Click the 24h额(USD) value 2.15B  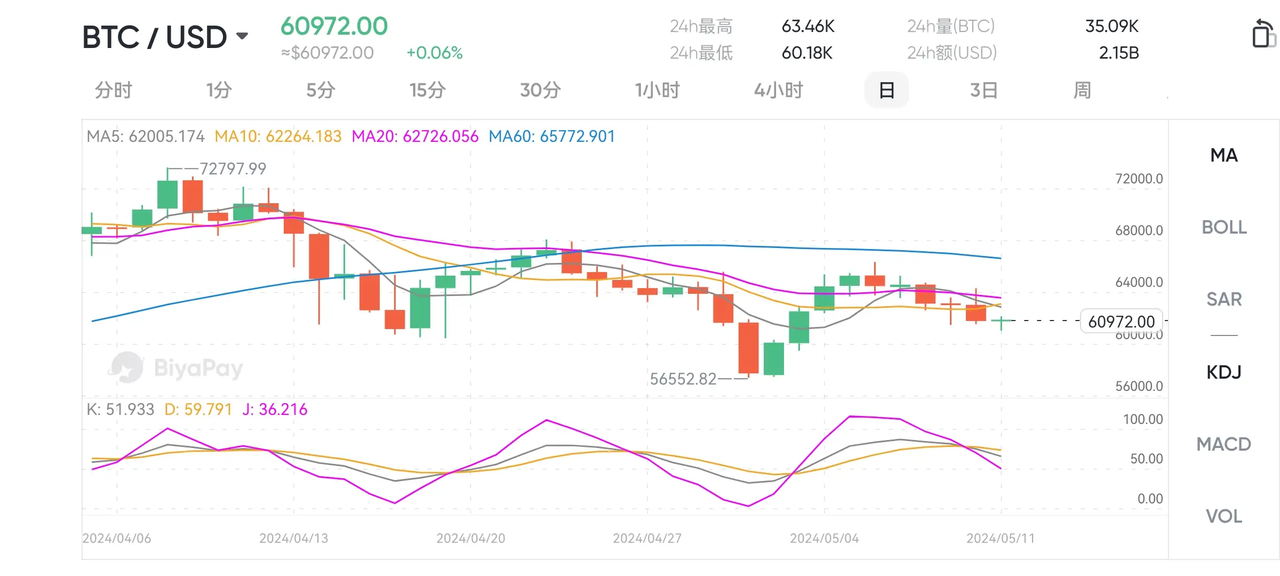coord(1119,53)
